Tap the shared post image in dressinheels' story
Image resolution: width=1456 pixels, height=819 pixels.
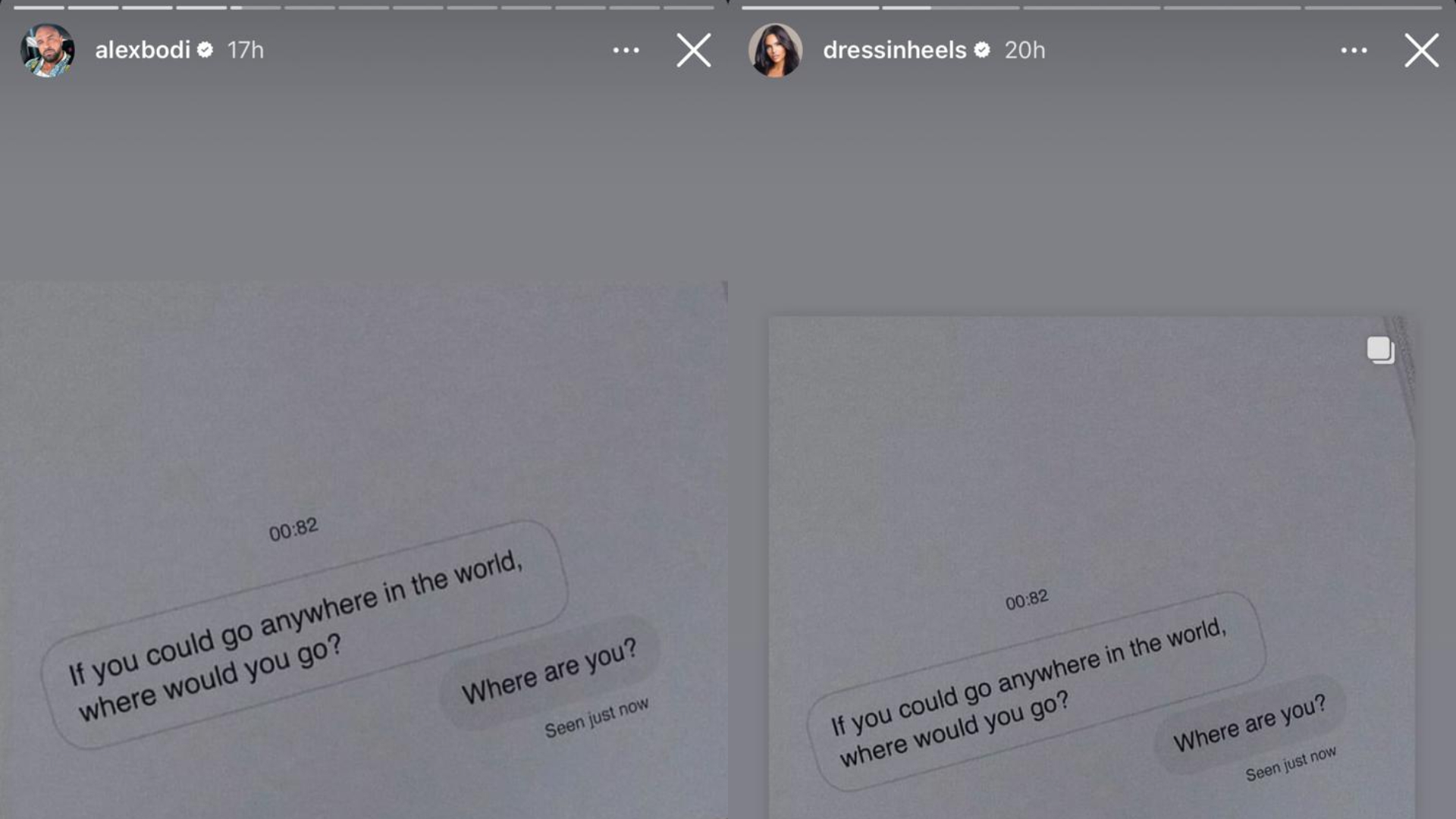(1091, 567)
